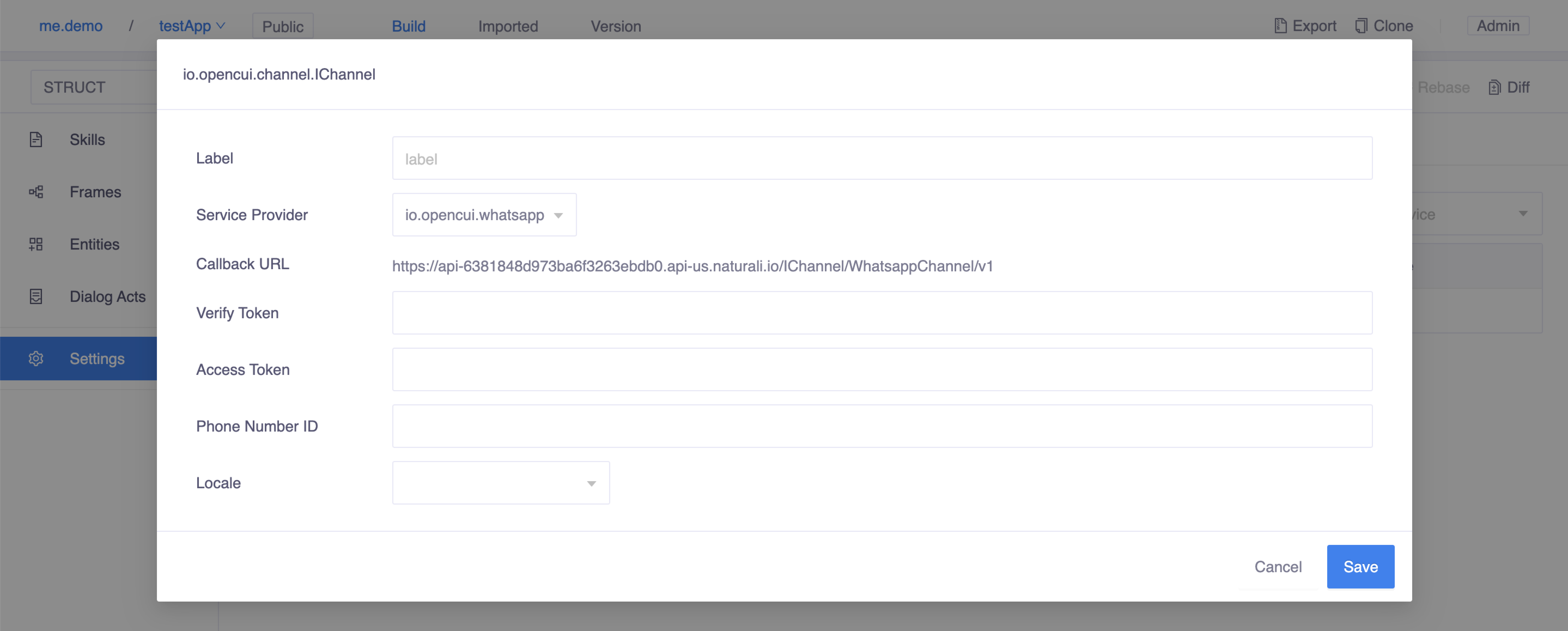Viewport: 1568px width, 631px height.
Task: Click the Frames hierarchy icon
Action: click(x=36, y=192)
